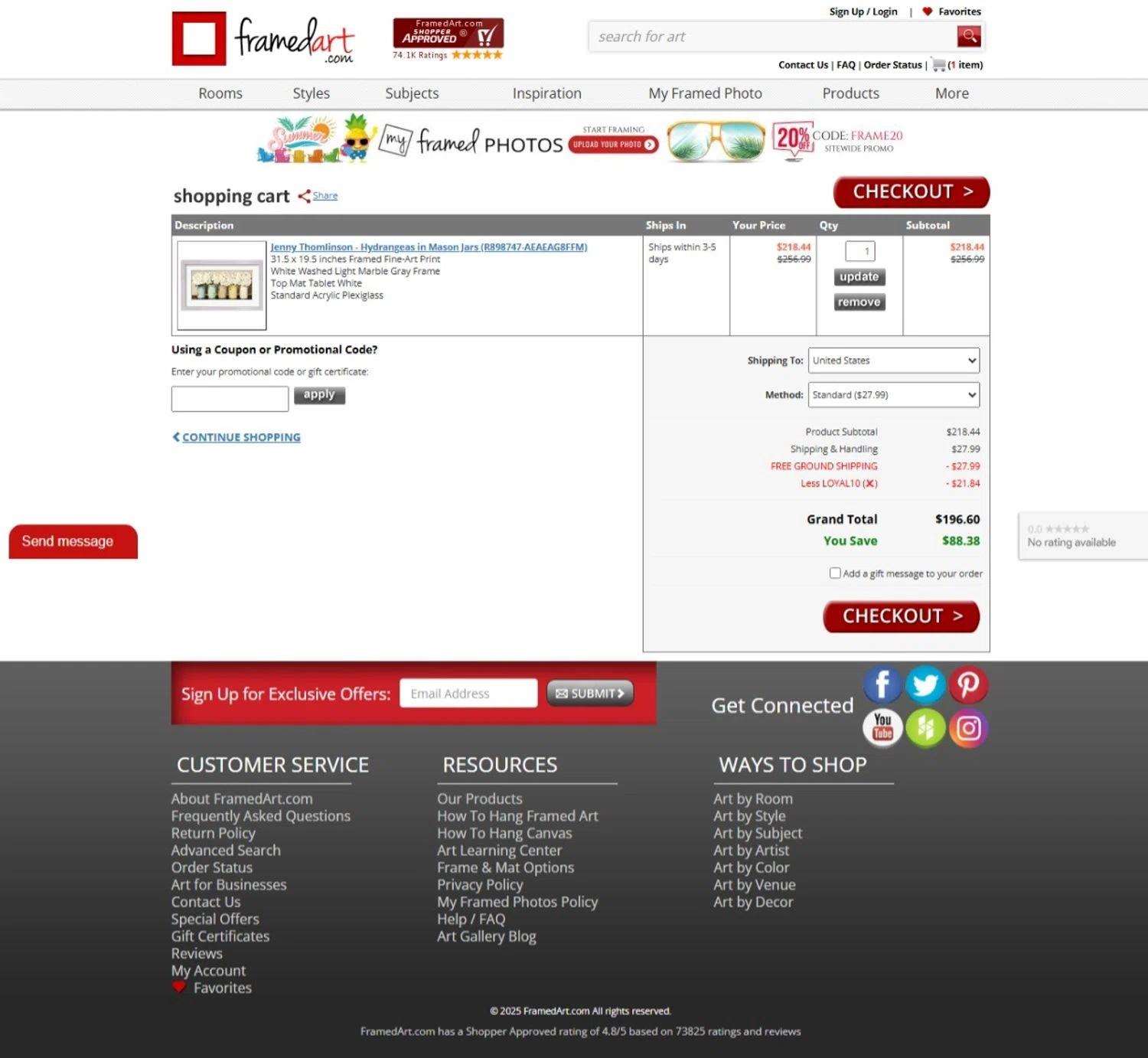This screenshot has width=1148, height=1058.
Task: Open the Shopper Approved ratings badge
Action: pyautogui.click(x=448, y=39)
